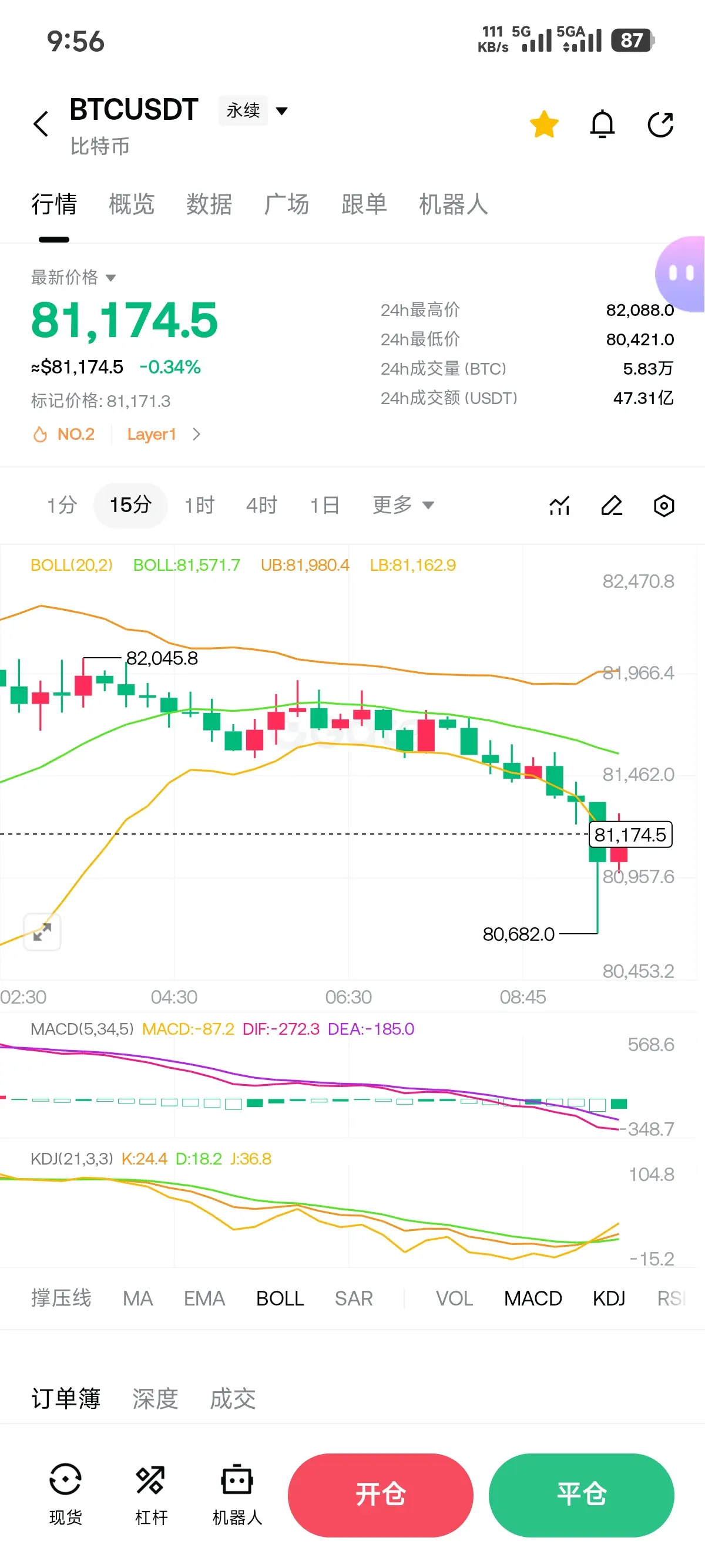Switch to the 概览 tab
The height and width of the screenshot is (1568, 705).
pyautogui.click(x=132, y=204)
